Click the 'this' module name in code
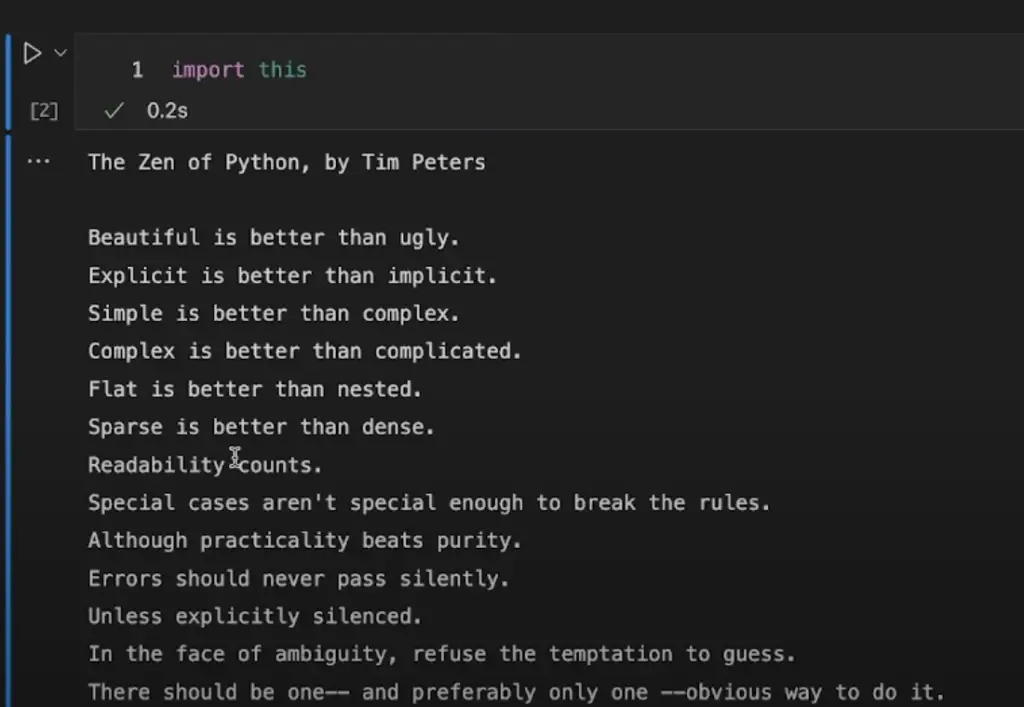 [282, 70]
